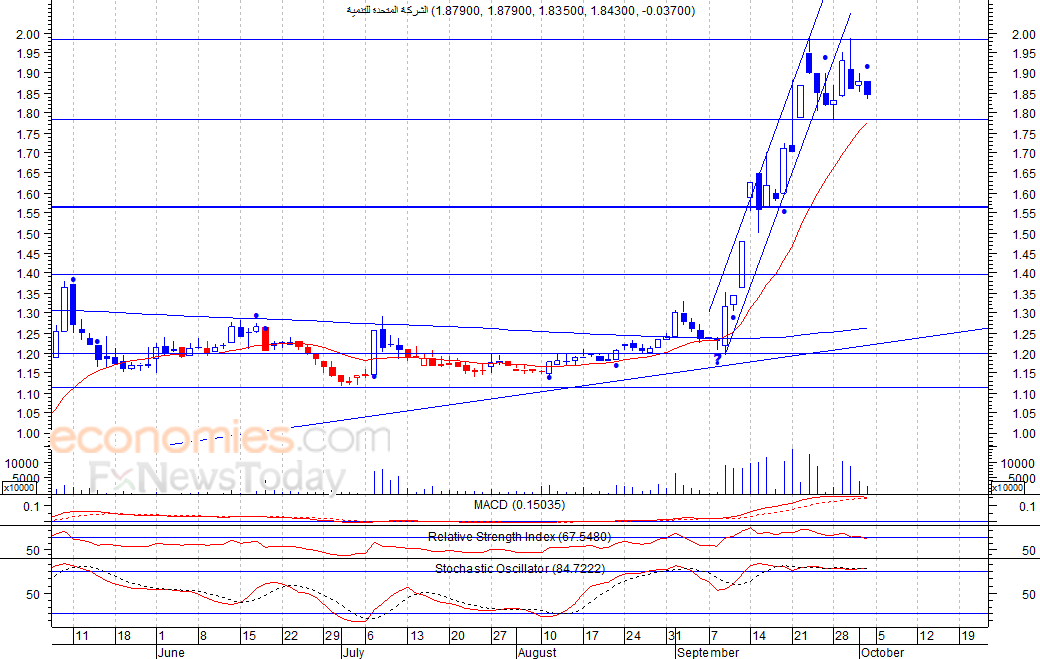
Task: Click the chart title with OHLC values
Action: [x=521, y=11]
